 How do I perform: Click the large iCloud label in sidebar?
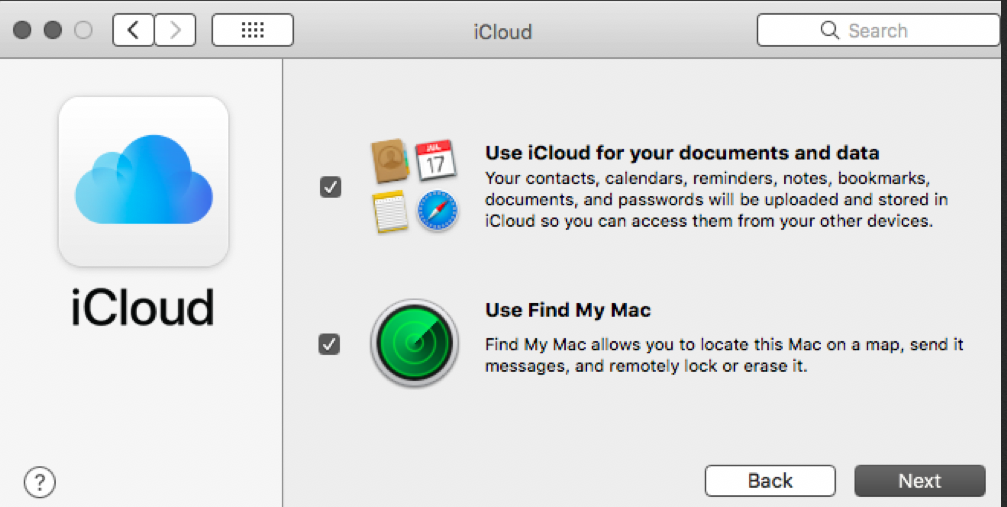point(143,307)
